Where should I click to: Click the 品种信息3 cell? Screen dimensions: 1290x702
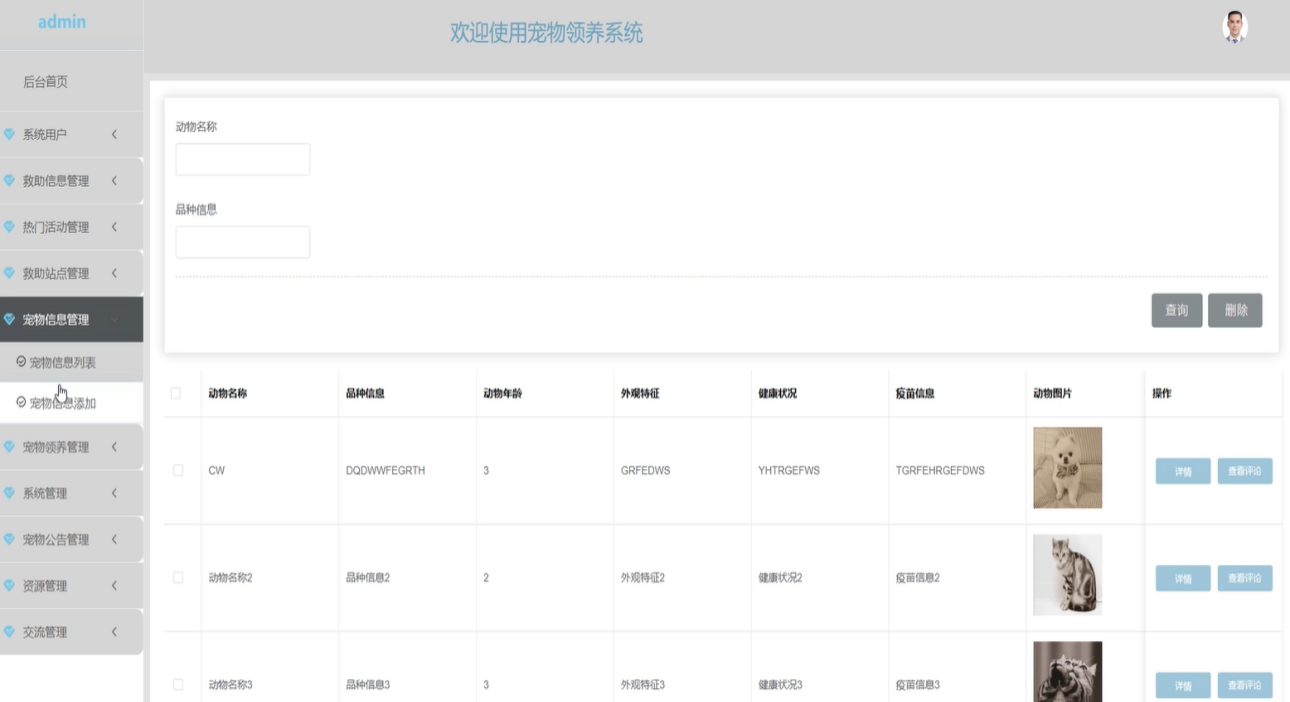pyautogui.click(x=367, y=685)
